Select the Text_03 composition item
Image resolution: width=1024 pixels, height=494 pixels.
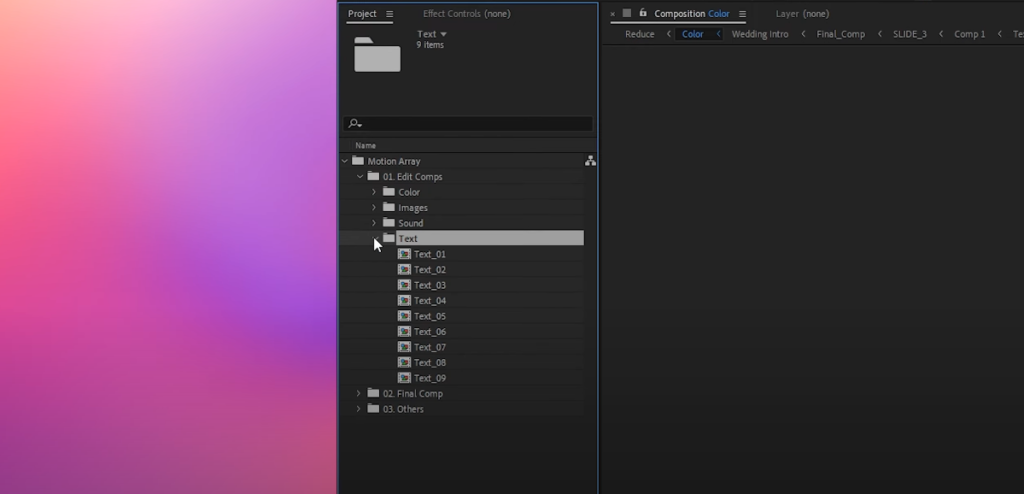pos(430,285)
